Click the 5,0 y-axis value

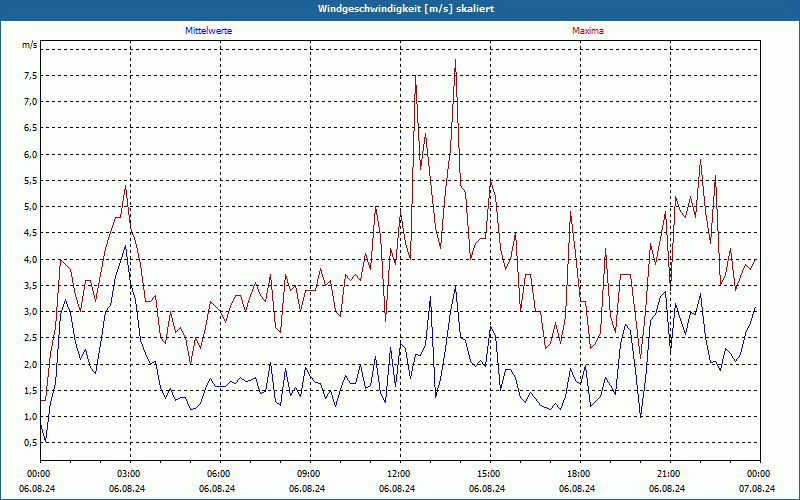(x=30, y=207)
